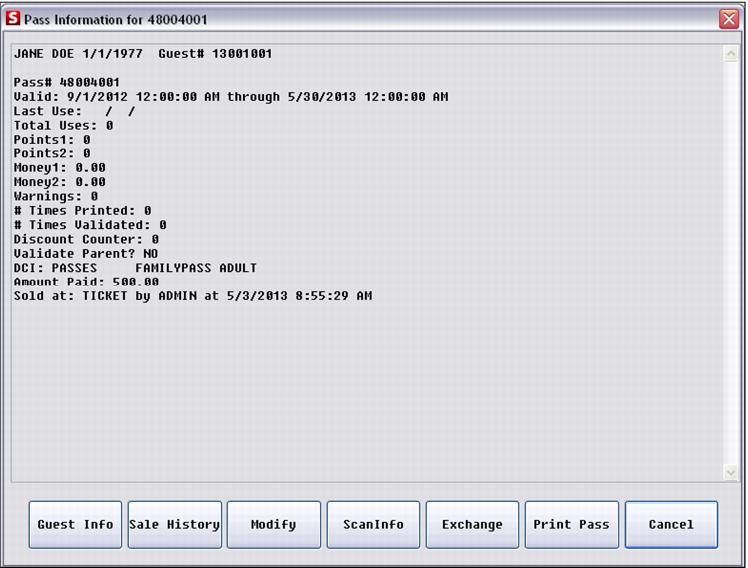
Task: Click the vertical scrollbar track
Action: coord(729,260)
